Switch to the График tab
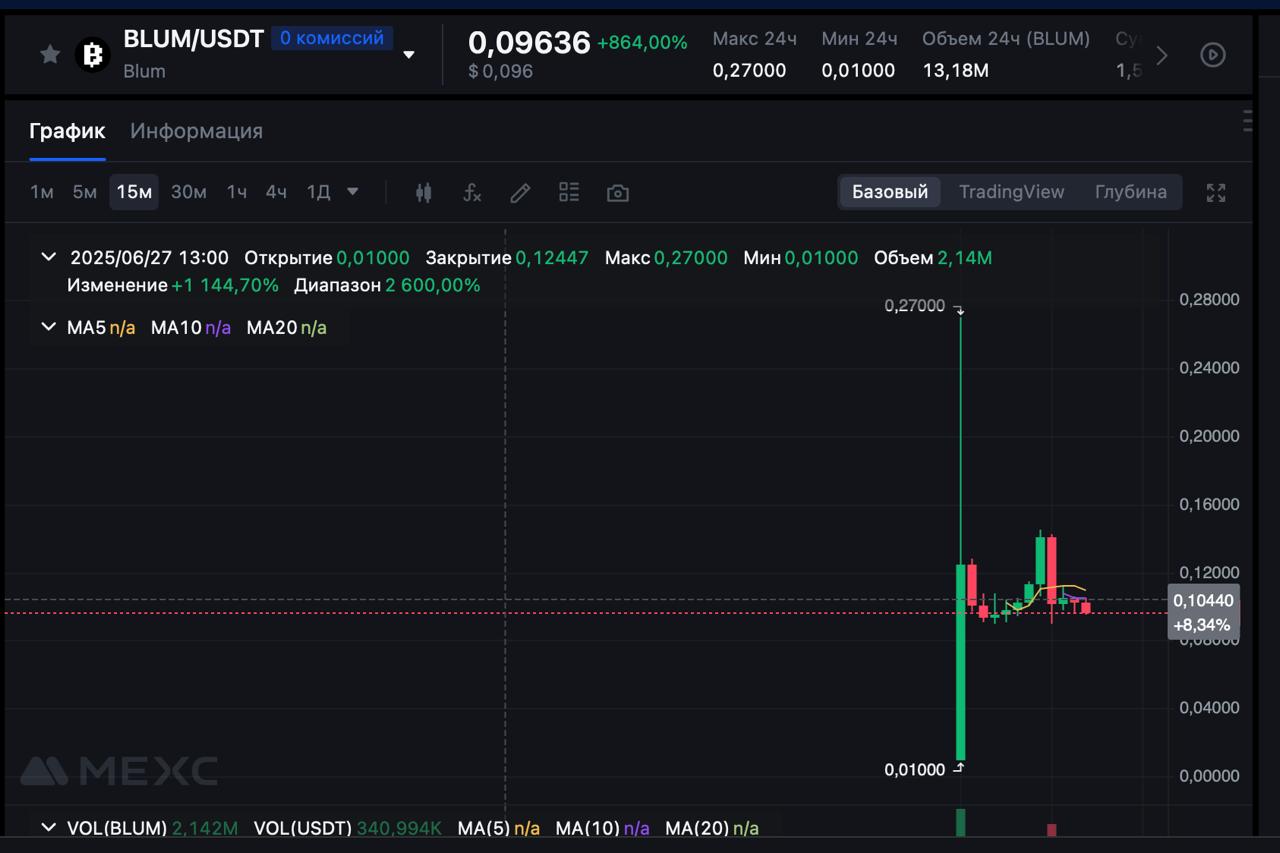The width and height of the screenshot is (1280, 853). [x=67, y=131]
